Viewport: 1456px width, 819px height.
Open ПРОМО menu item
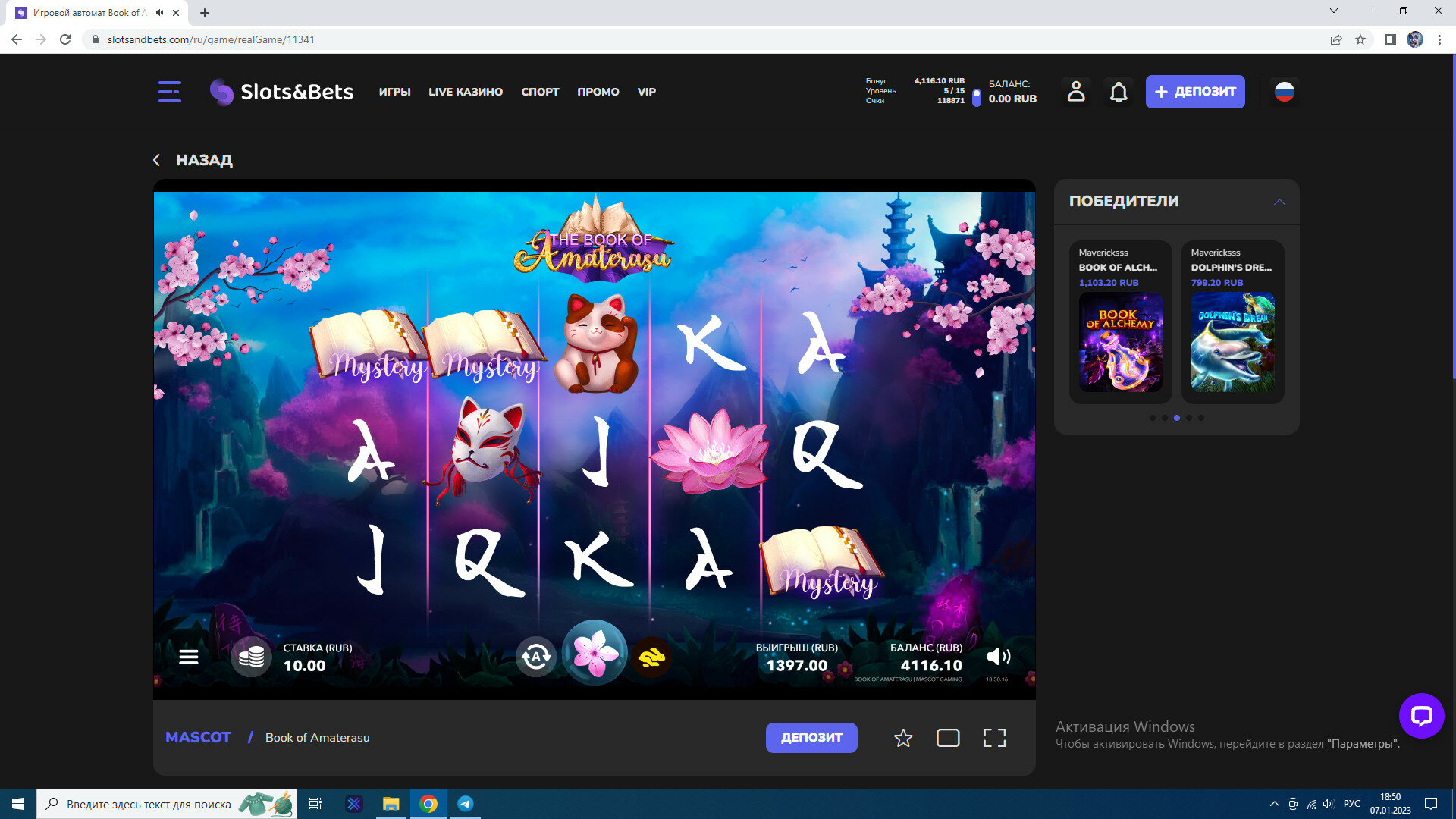[598, 92]
